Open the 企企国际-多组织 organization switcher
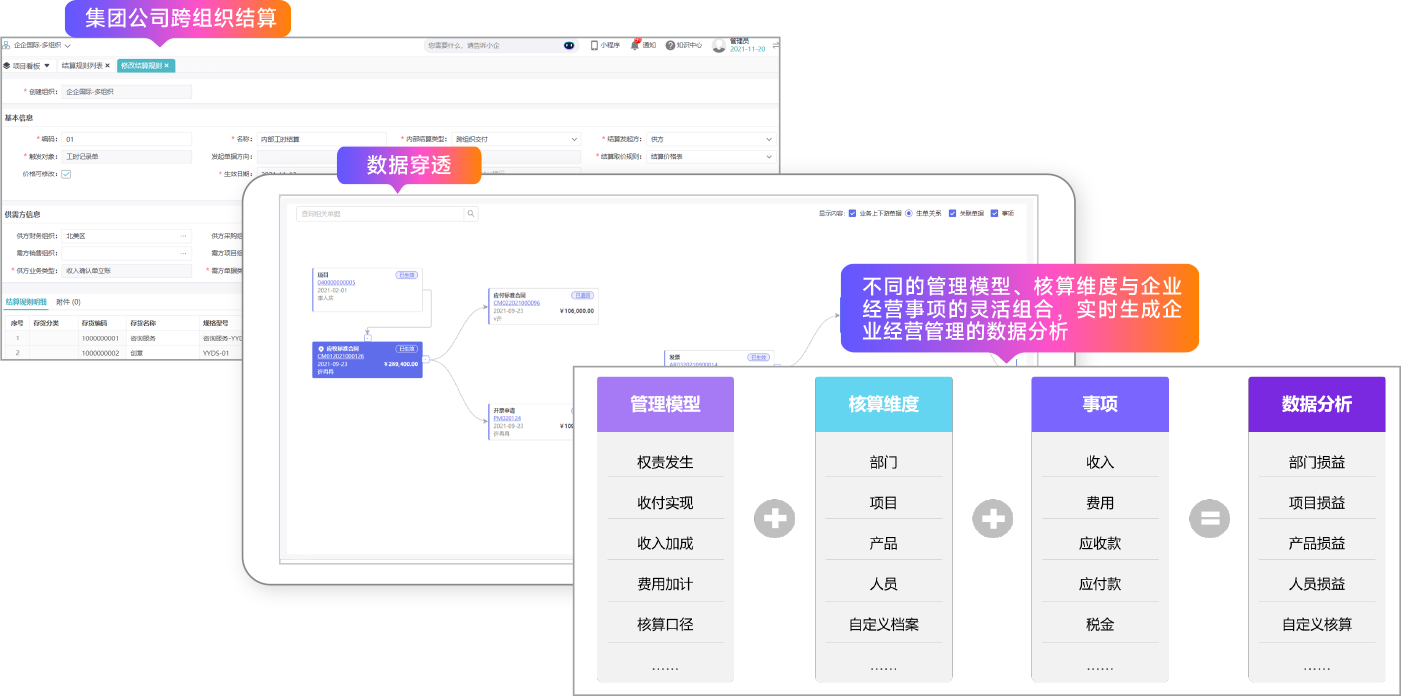1401x696 pixels. (36, 45)
